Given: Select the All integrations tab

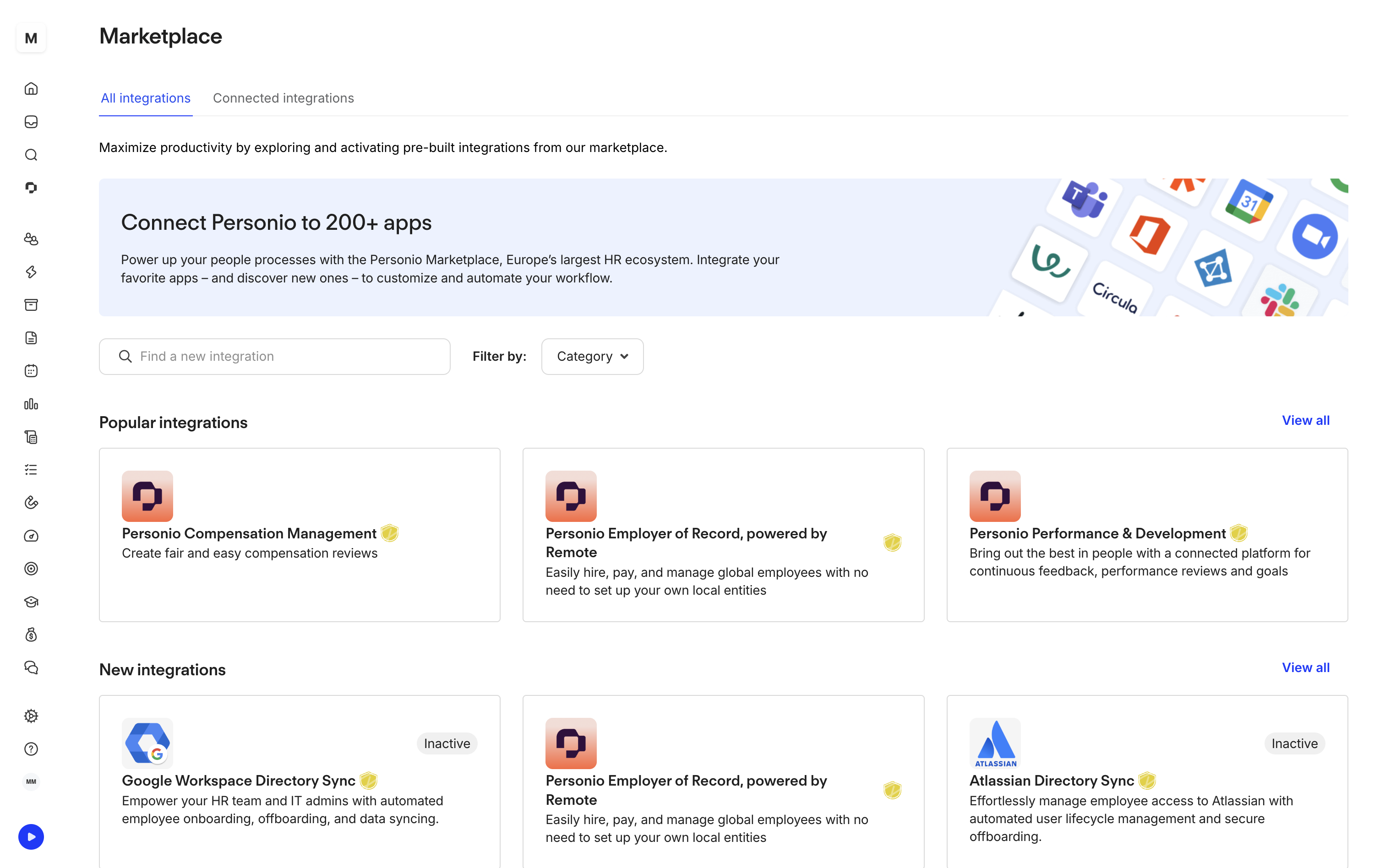Looking at the screenshot, I should tap(145, 98).
